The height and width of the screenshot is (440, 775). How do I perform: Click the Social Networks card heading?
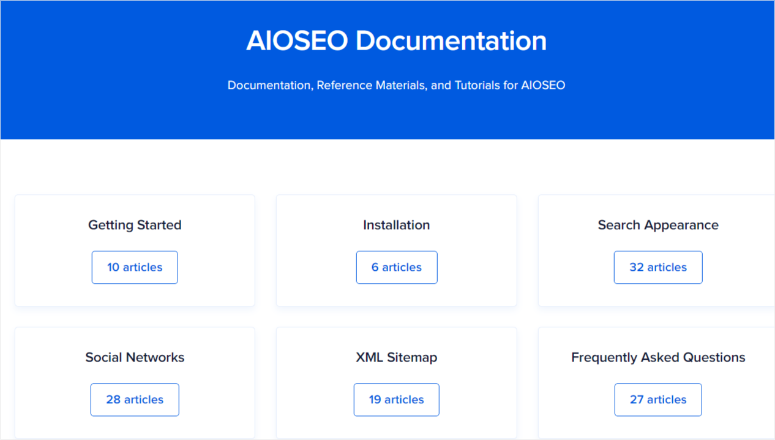pos(134,357)
